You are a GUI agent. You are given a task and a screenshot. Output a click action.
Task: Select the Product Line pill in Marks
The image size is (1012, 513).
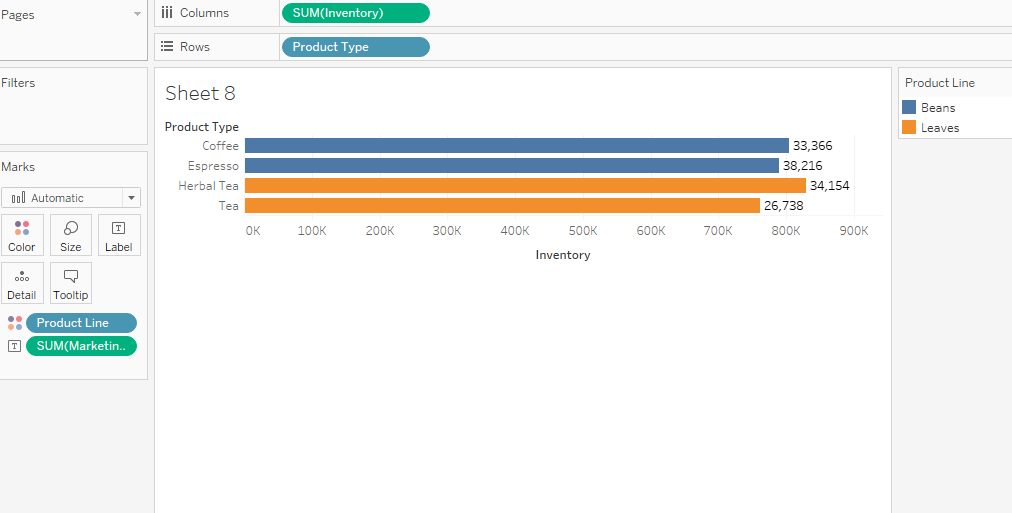click(81, 323)
